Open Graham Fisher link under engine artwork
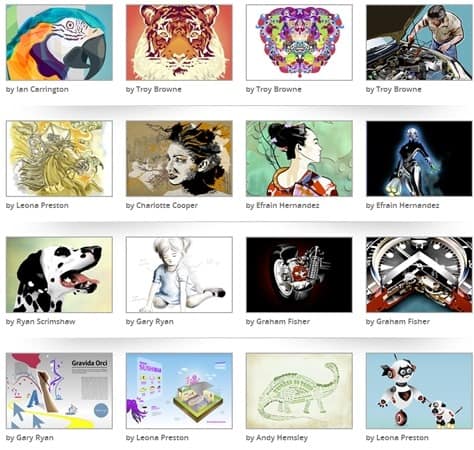Screen dimensions: 474x450 (x=283, y=322)
